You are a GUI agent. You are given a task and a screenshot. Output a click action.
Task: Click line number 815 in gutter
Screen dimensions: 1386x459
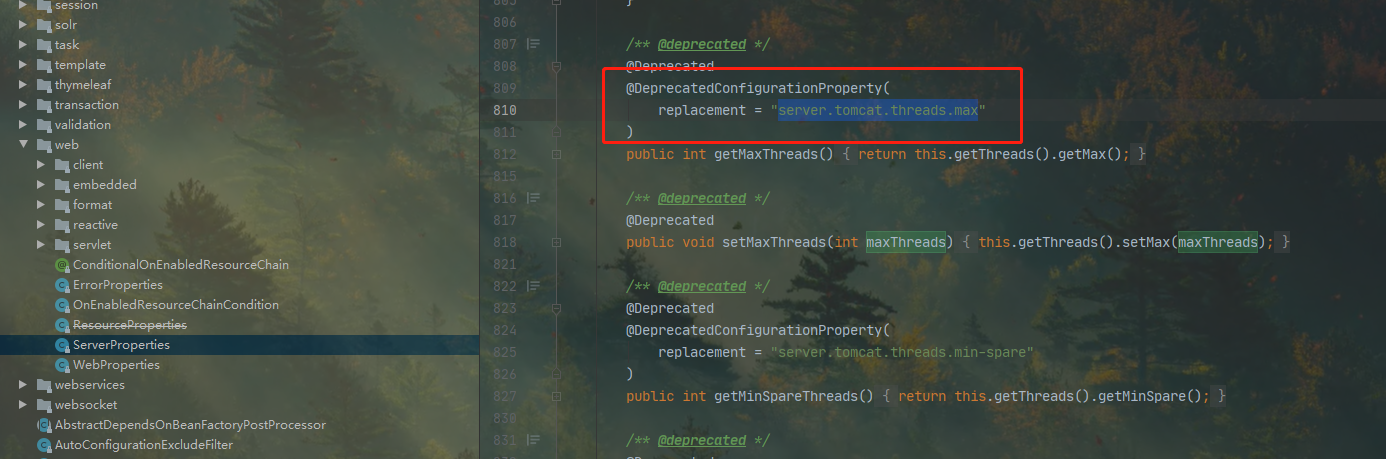[x=505, y=176]
